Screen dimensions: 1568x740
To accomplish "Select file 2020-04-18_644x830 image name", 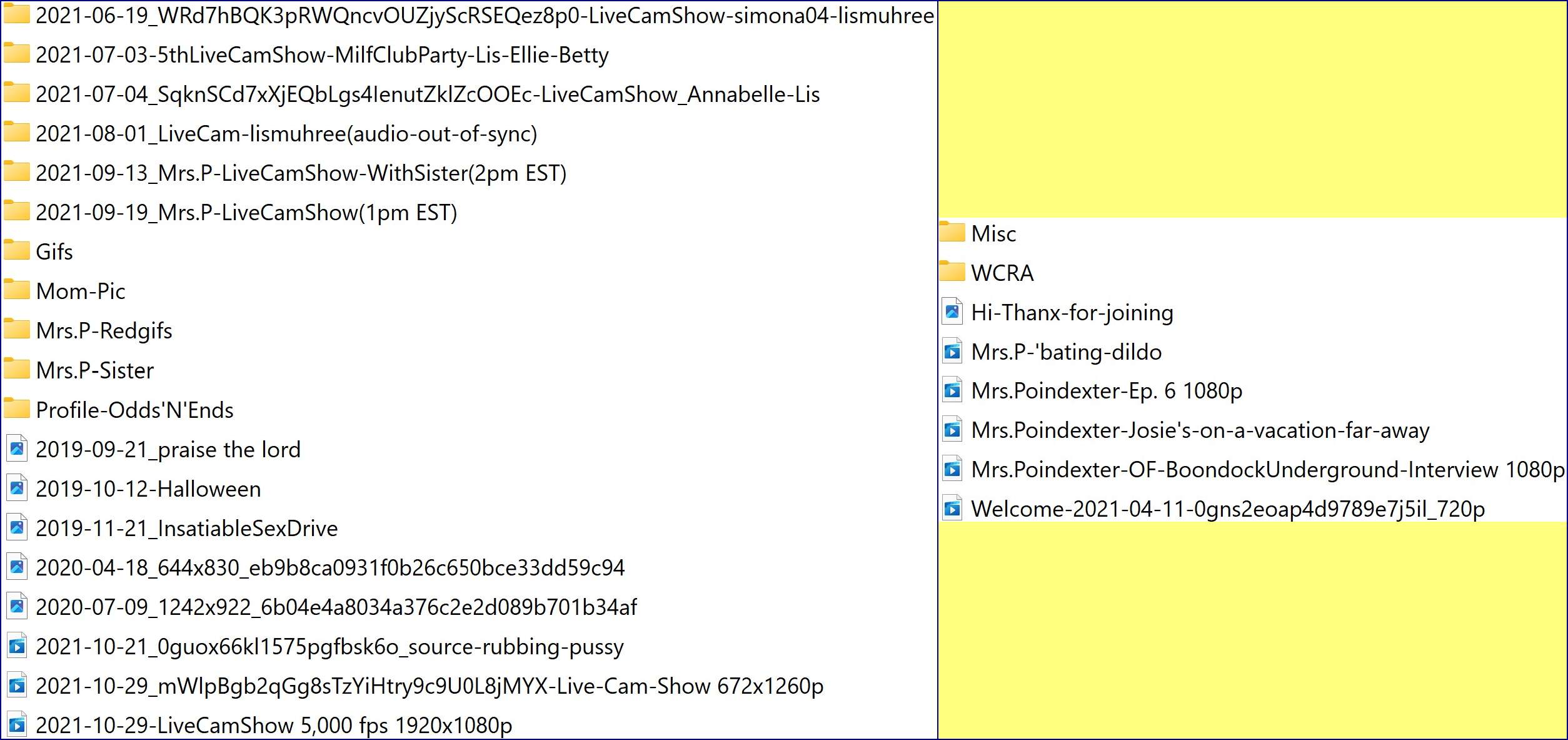I will tap(330, 568).
